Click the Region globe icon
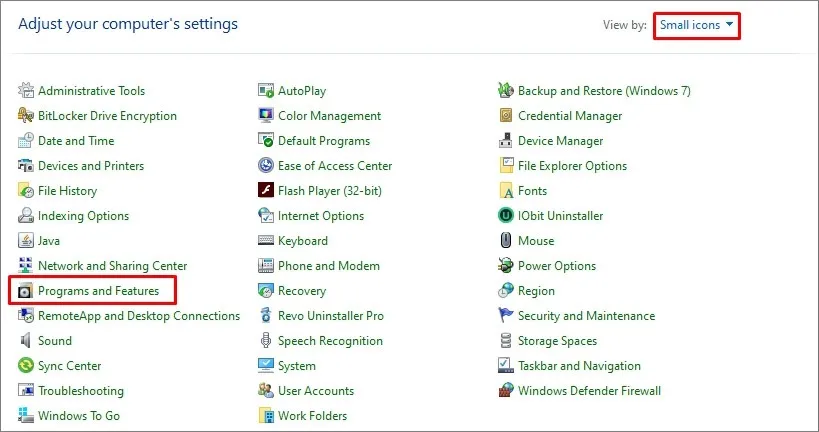This screenshot has width=819, height=432. [x=506, y=291]
